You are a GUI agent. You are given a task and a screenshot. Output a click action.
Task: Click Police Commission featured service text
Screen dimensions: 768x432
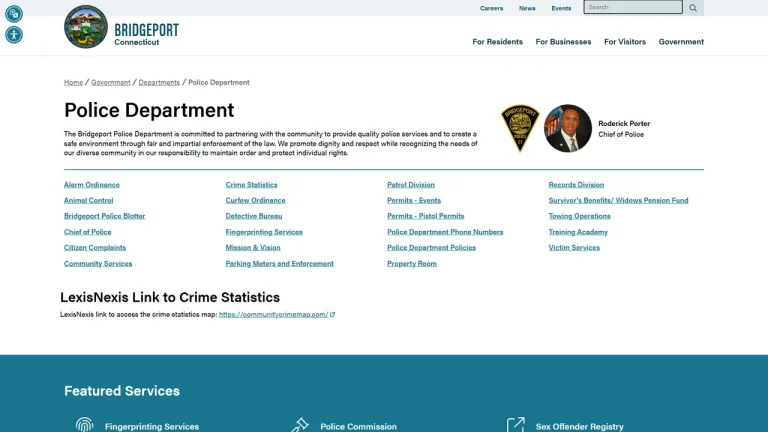point(359,427)
